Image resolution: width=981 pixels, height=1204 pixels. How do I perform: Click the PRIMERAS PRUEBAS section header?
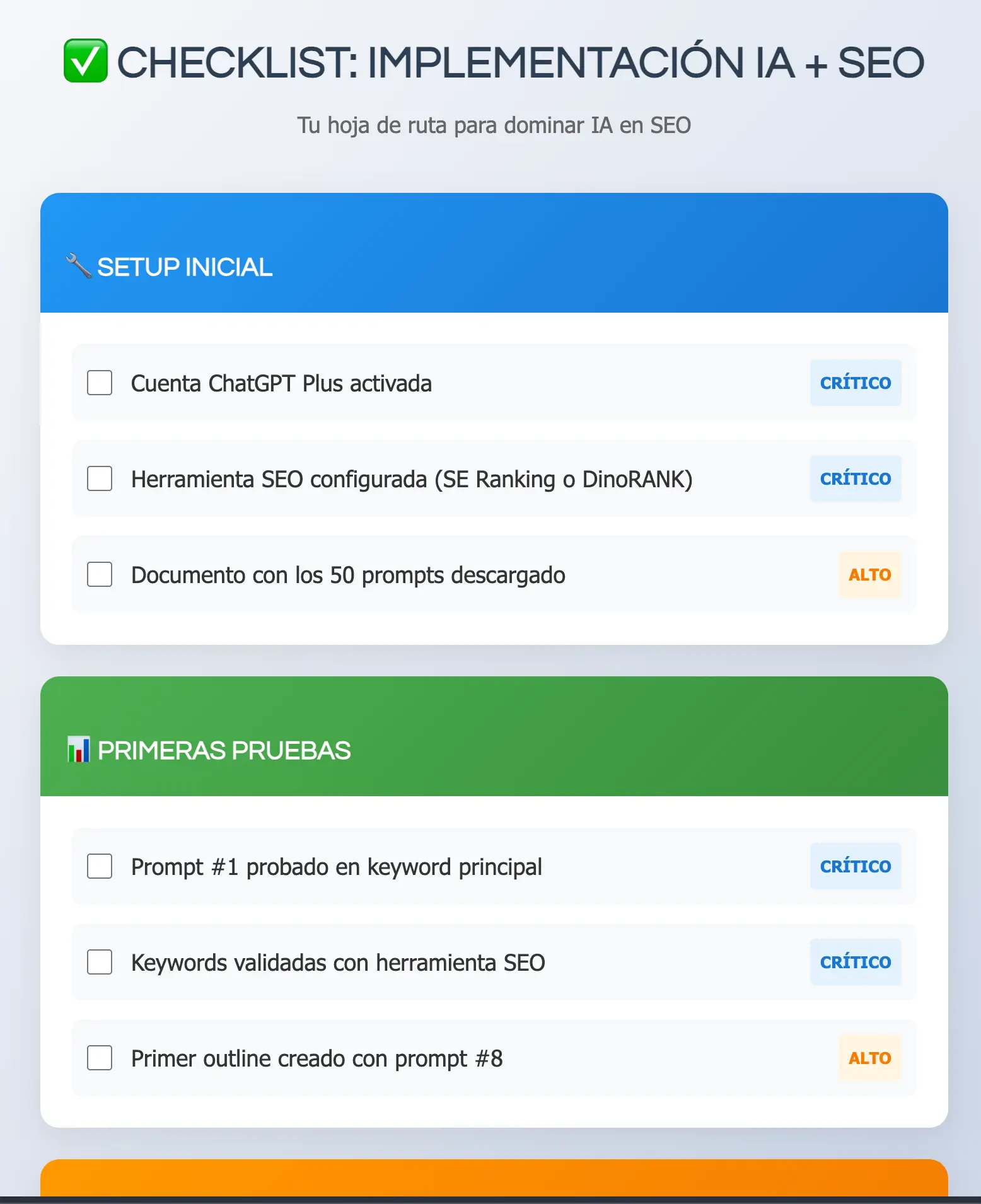[x=224, y=749]
